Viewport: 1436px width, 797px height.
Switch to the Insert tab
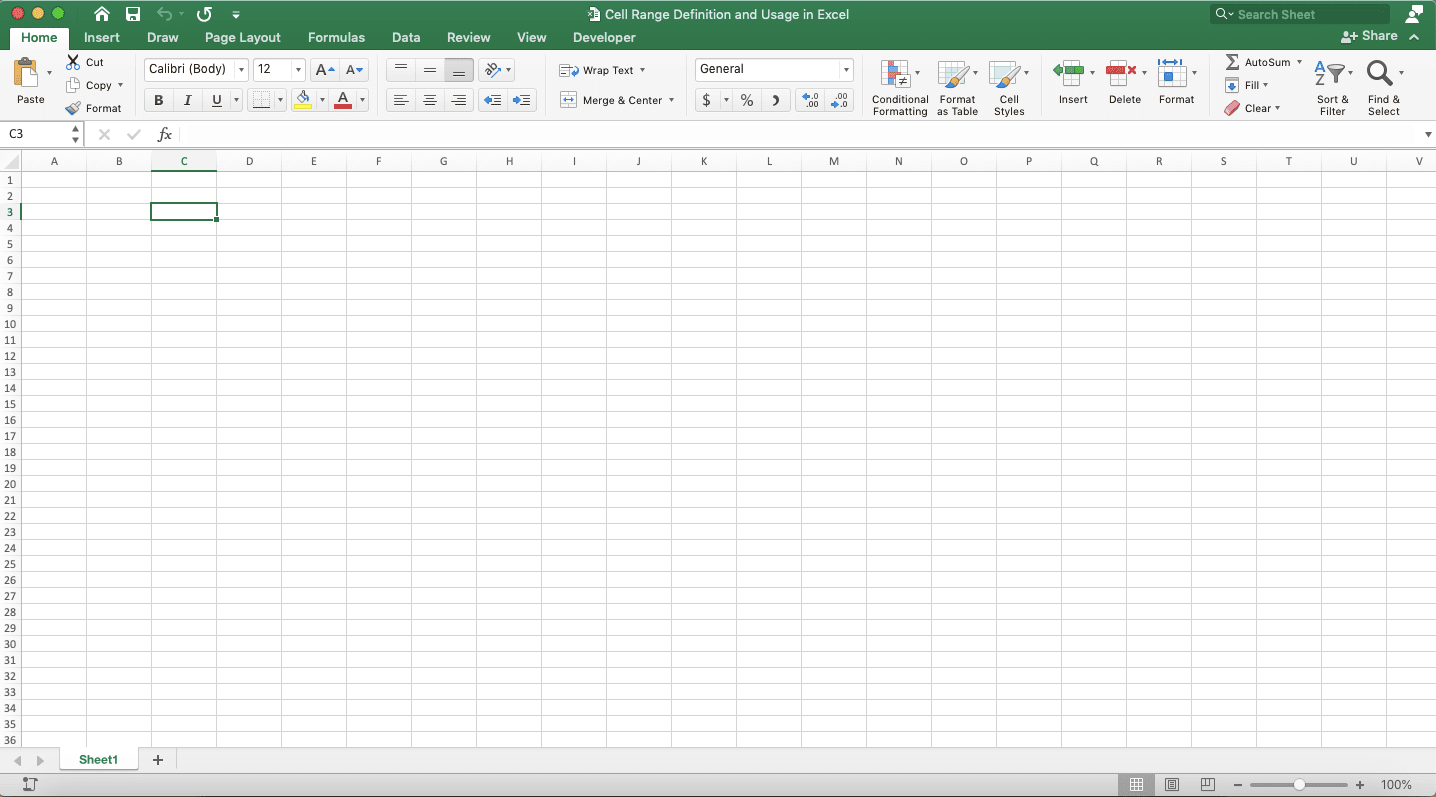tap(102, 37)
